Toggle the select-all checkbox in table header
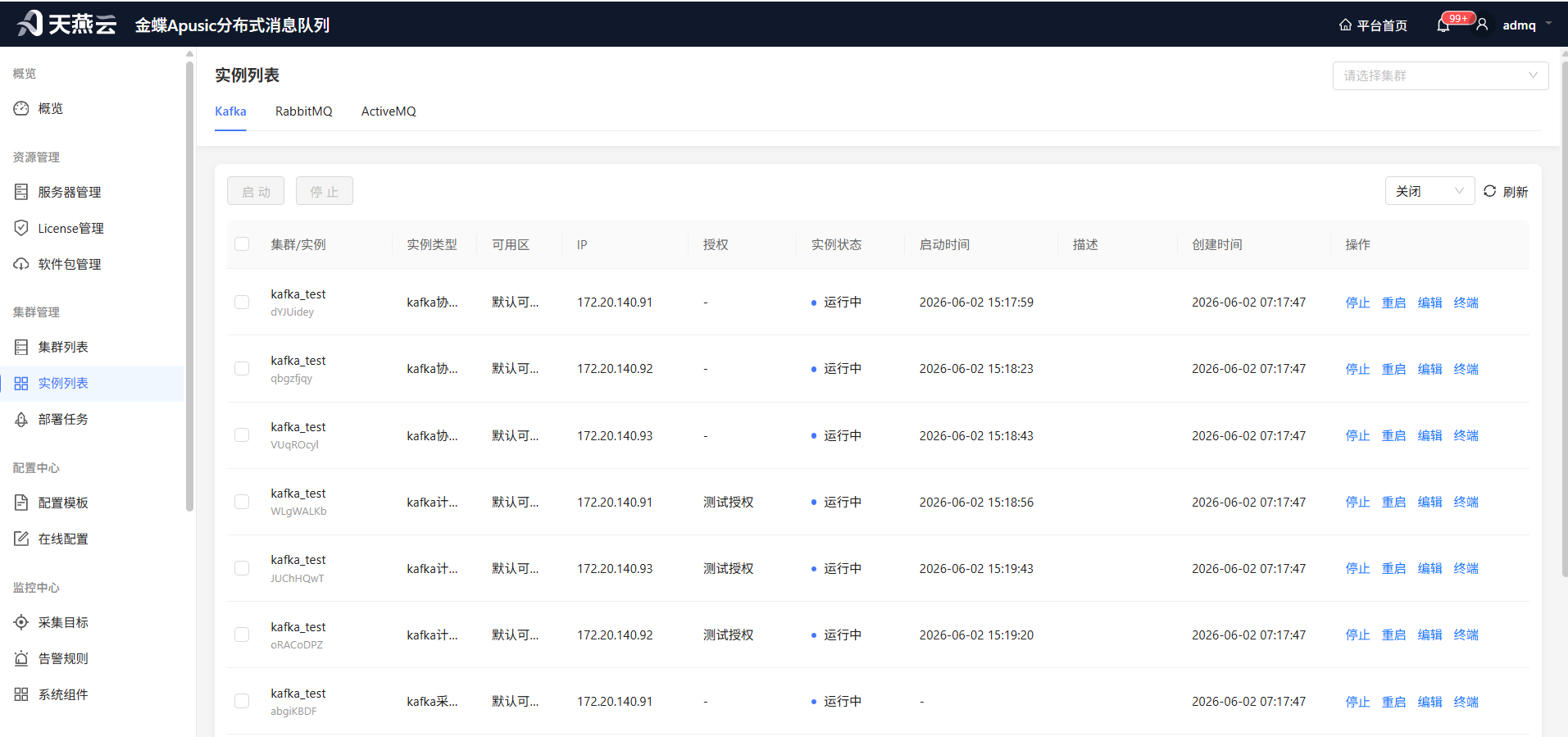Screen dimensions: 1568x737 (x=242, y=244)
